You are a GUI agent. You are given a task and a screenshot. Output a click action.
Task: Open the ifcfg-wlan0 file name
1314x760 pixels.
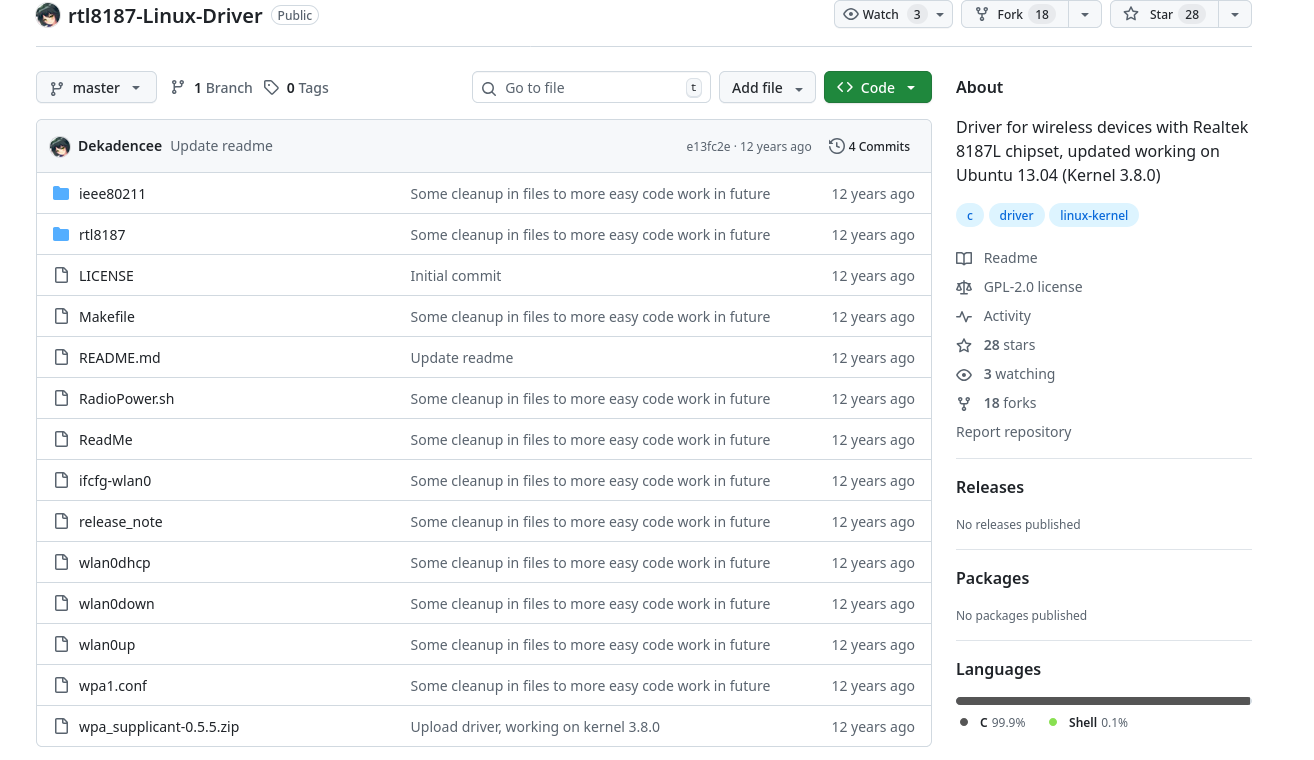115,481
